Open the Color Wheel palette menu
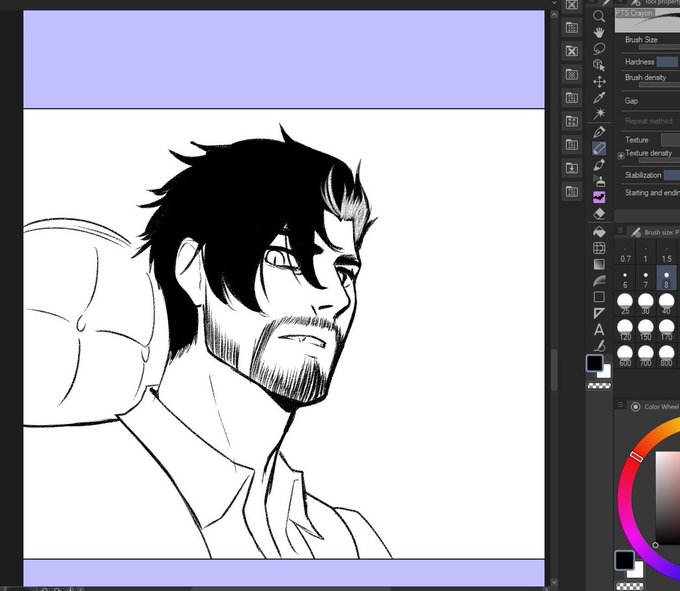The image size is (680, 591). click(x=620, y=405)
